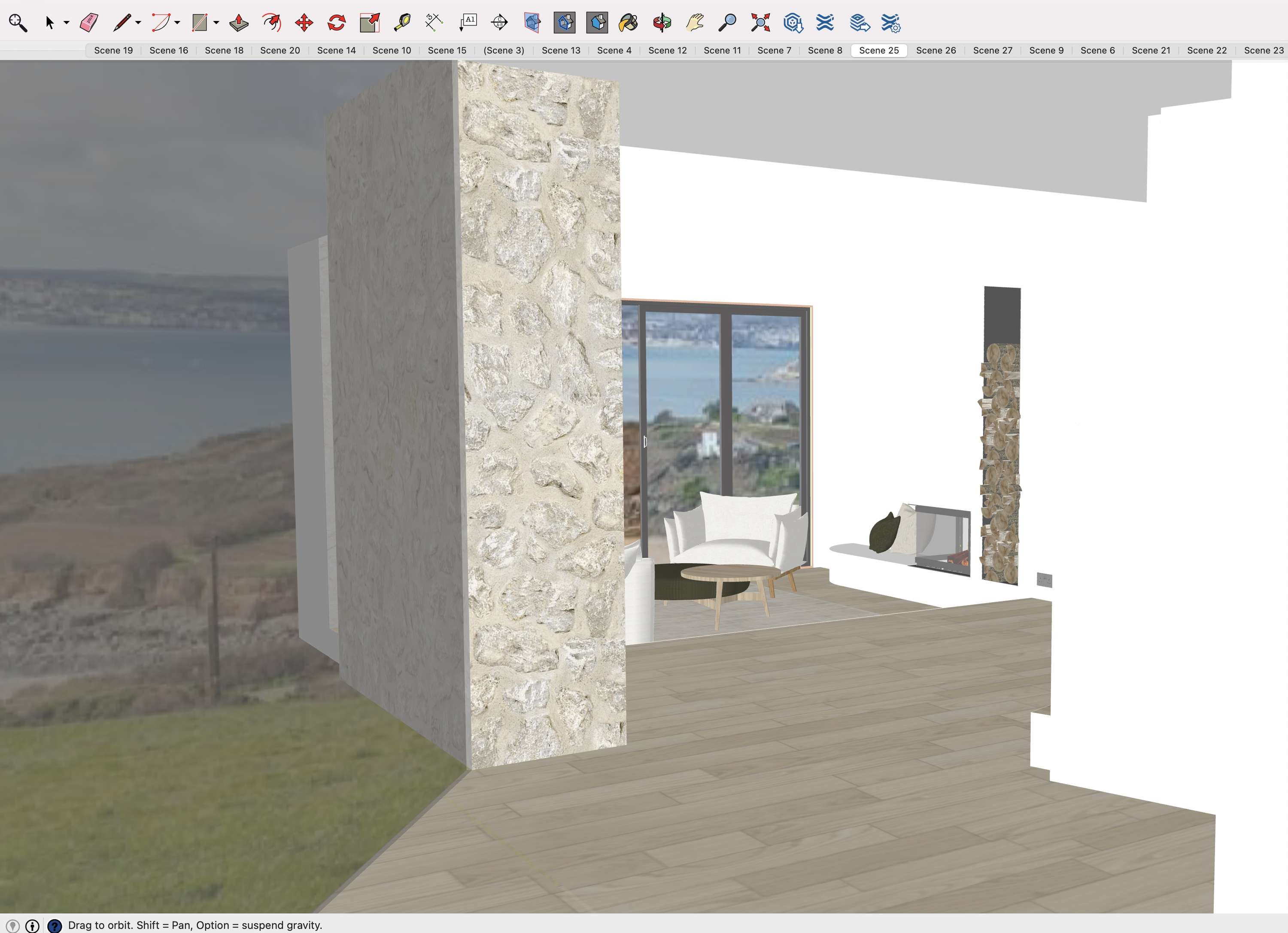Activate the Rotate tool

[337, 23]
